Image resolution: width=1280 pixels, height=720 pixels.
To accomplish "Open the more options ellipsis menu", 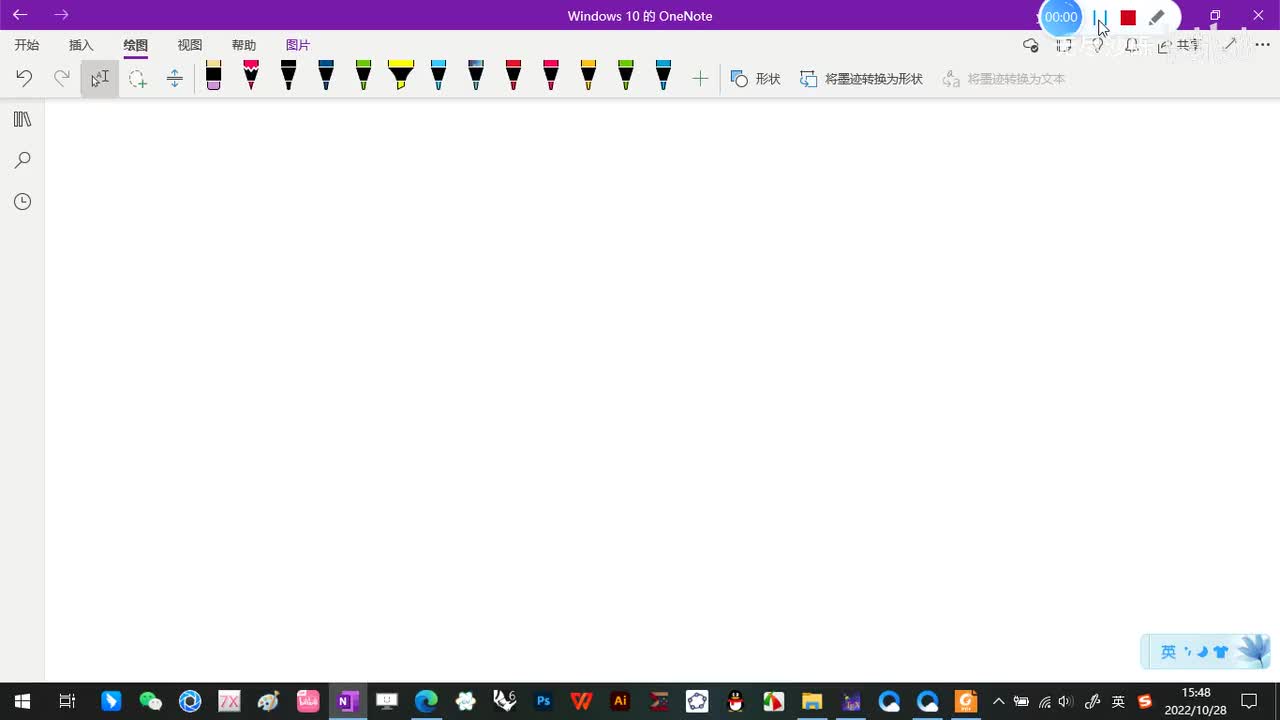I will pos(1262,45).
